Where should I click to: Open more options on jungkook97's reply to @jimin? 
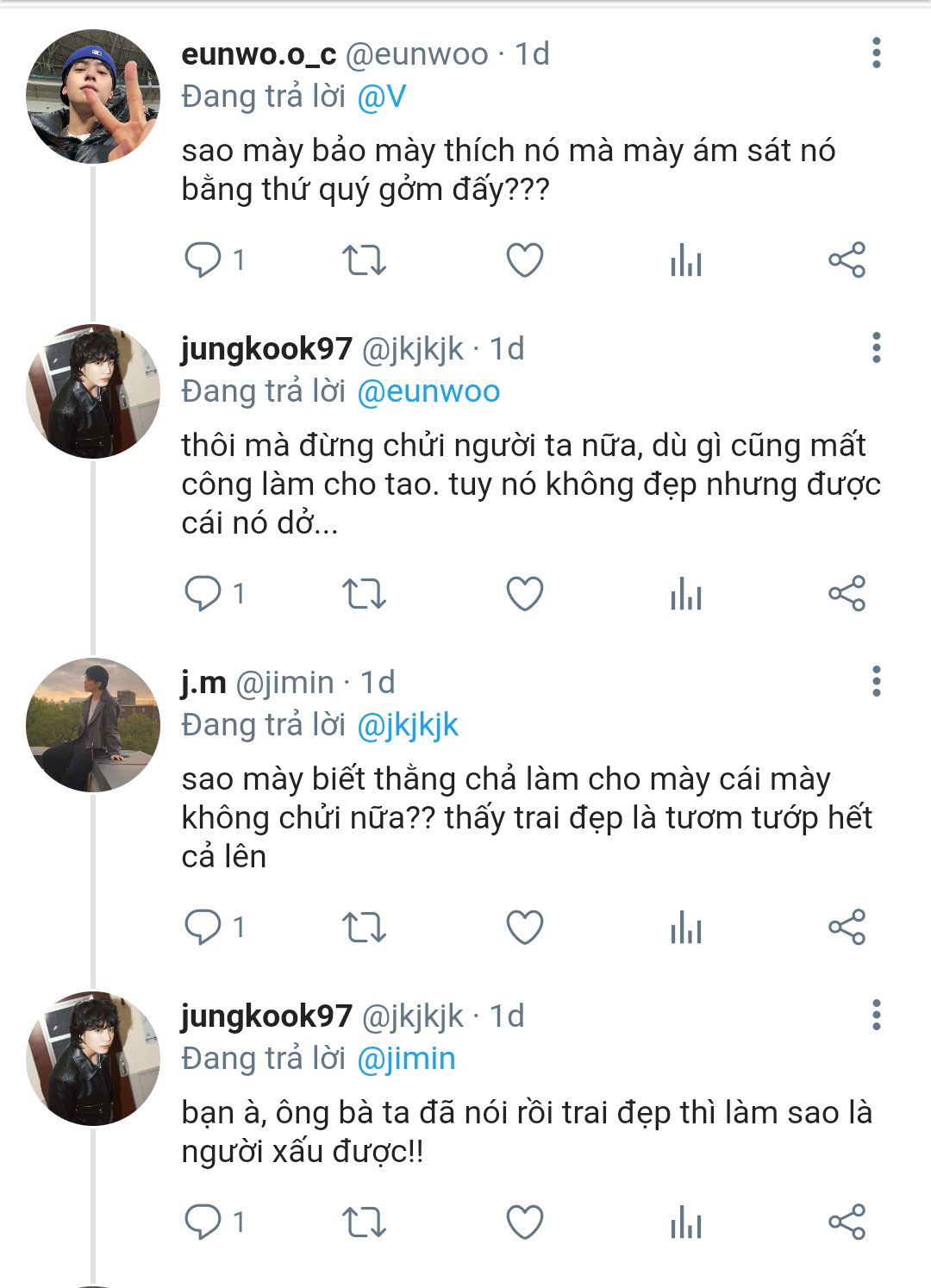click(x=876, y=1015)
